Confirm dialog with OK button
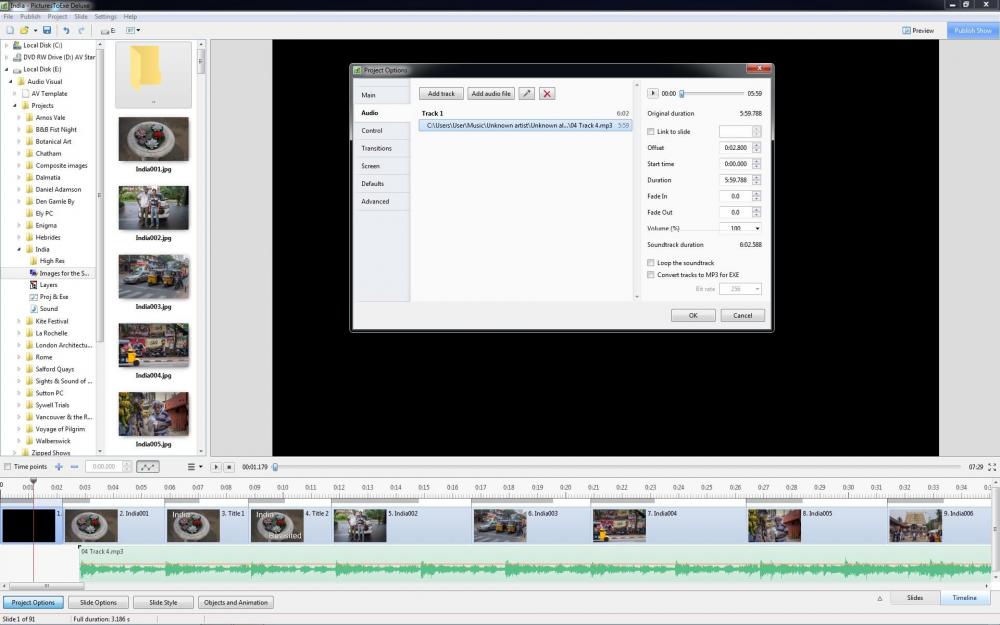 pos(693,316)
